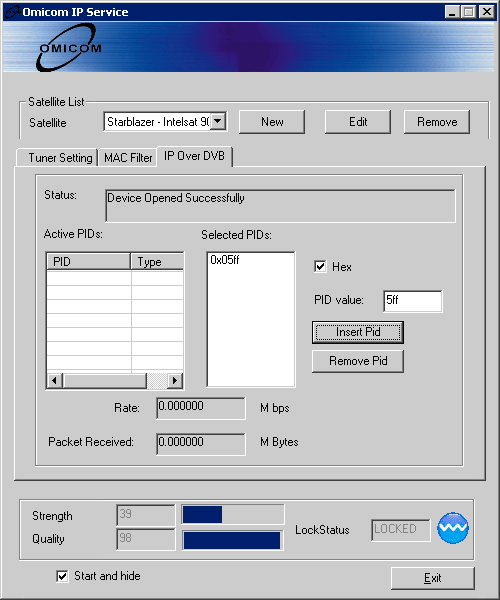Screen dimensions: 500x600
Task: Click the Omicom title bar app icon
Action: [12, 12]
